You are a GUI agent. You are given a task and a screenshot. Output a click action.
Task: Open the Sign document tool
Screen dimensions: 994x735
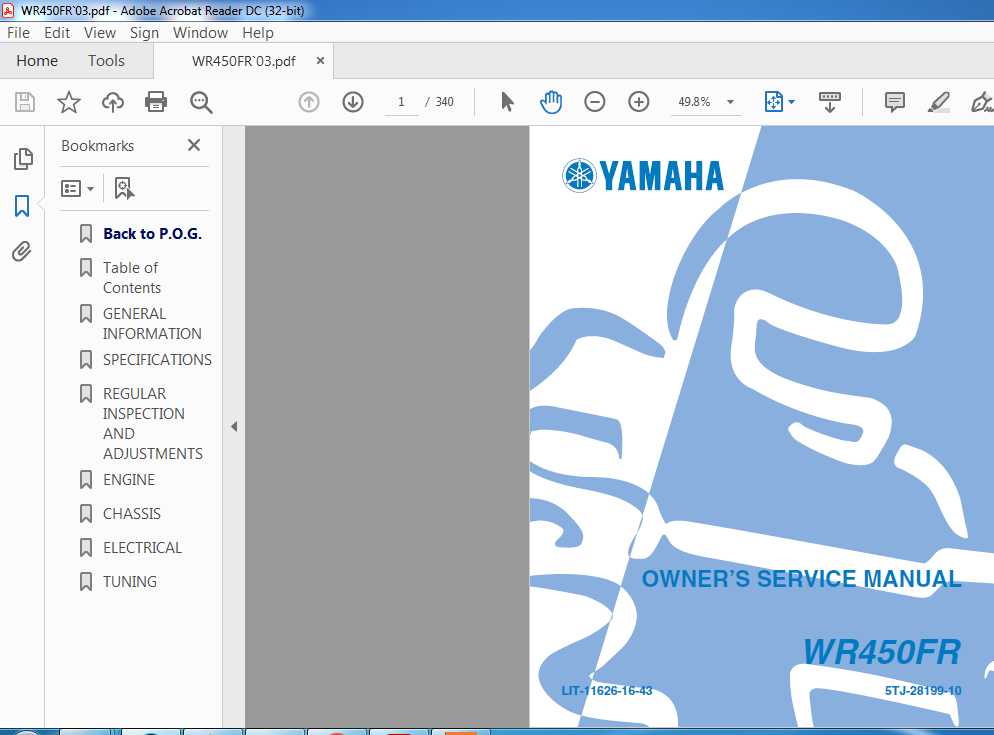(x=981, y=102)
